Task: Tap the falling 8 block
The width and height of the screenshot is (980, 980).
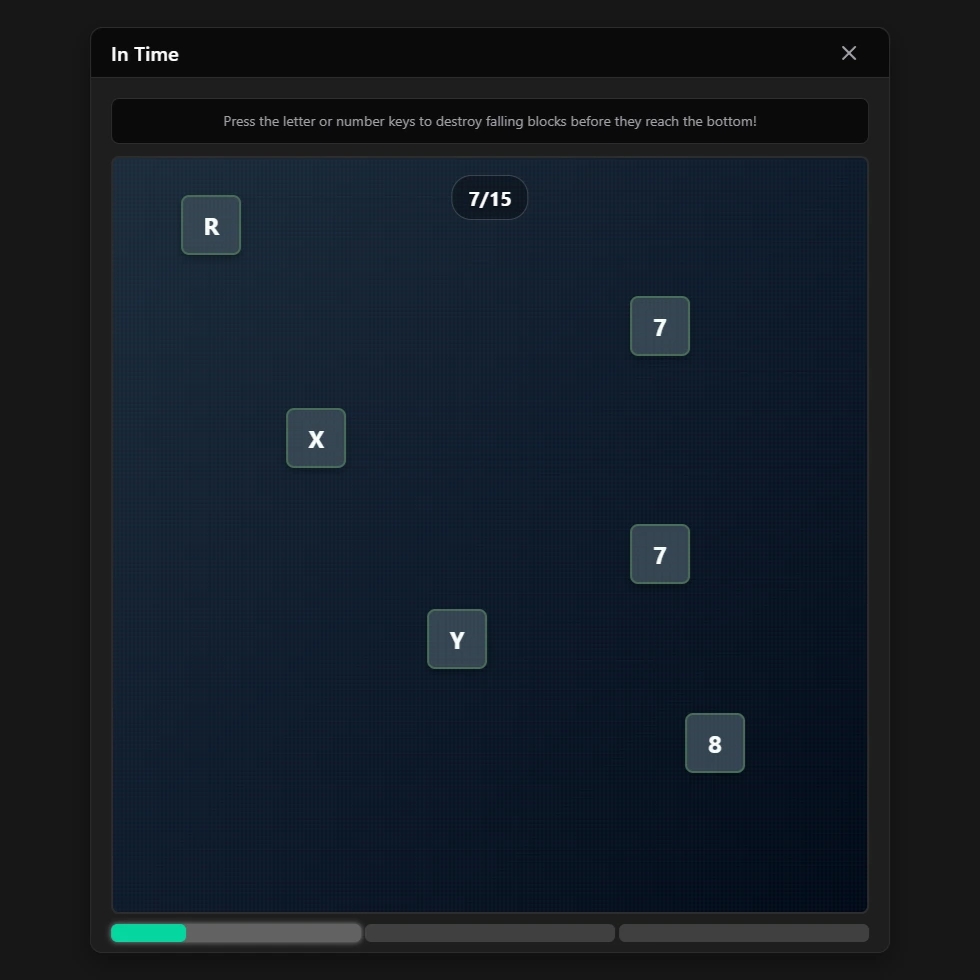Action: 715,743
